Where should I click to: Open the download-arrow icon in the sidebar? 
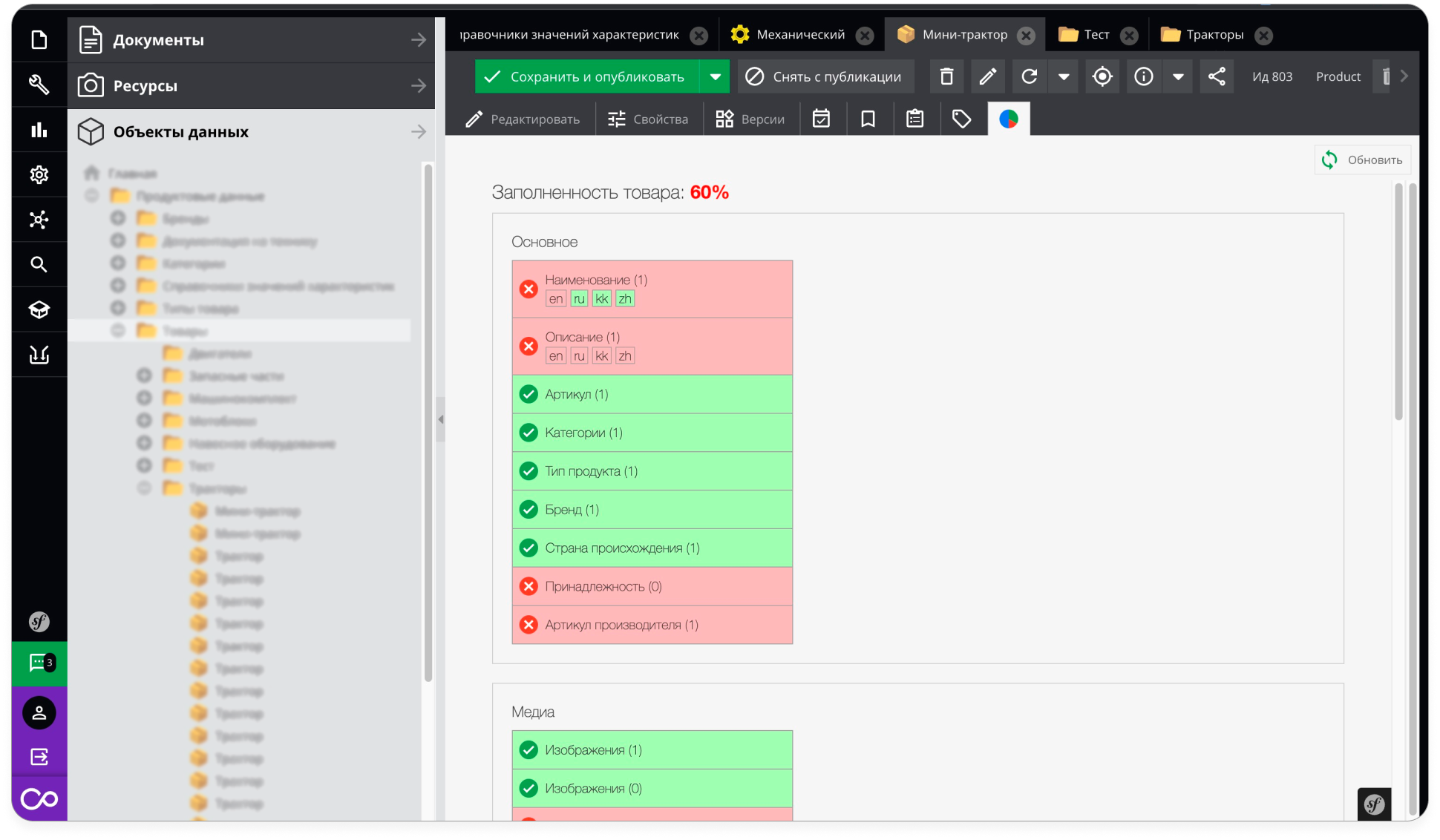pos(39,355)
